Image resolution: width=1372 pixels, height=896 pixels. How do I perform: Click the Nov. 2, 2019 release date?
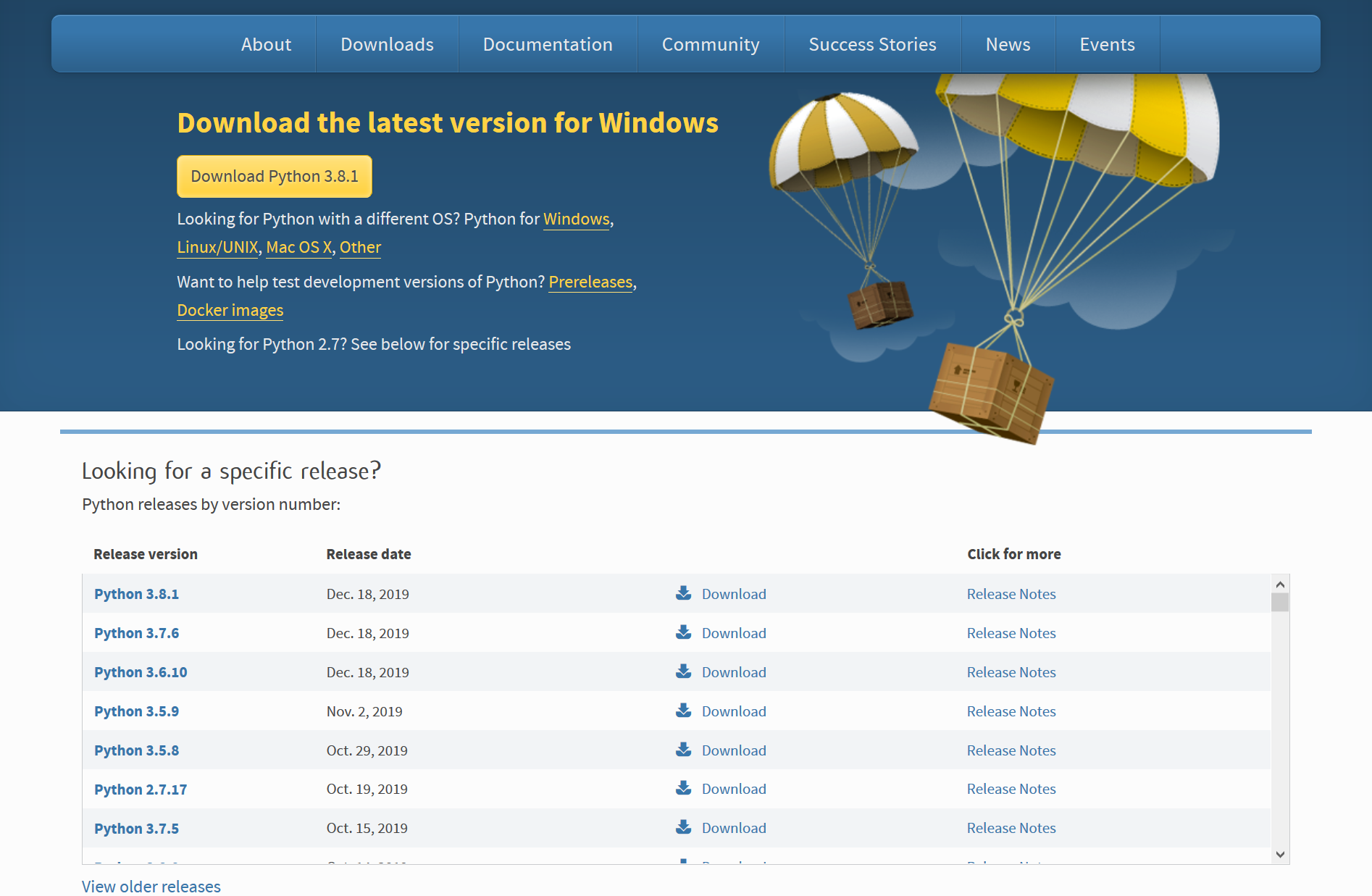pyautogui.click(x=364, y=711)
